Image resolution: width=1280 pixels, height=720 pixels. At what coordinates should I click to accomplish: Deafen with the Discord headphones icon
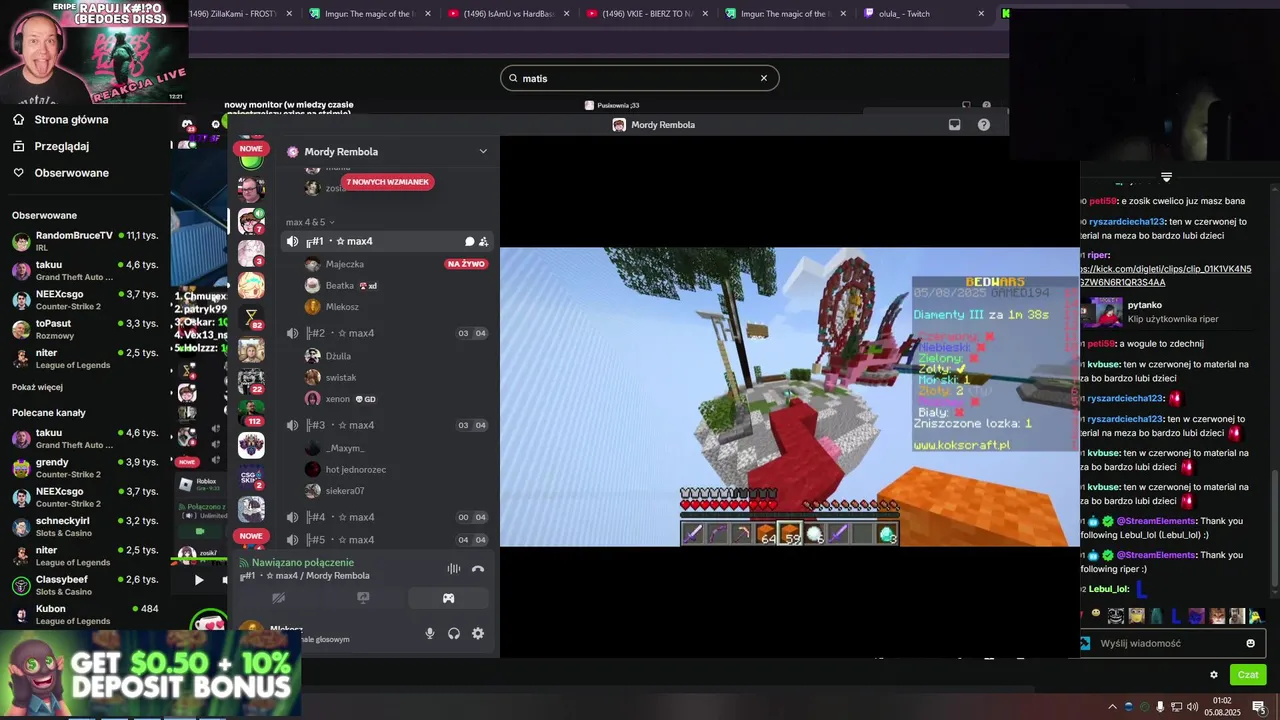coord(454,634)
